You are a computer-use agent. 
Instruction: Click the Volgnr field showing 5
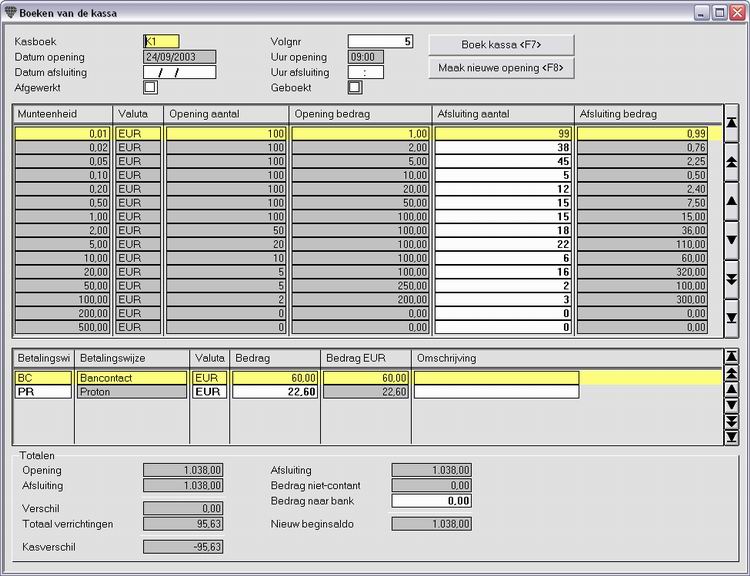(x=381, y=41)
